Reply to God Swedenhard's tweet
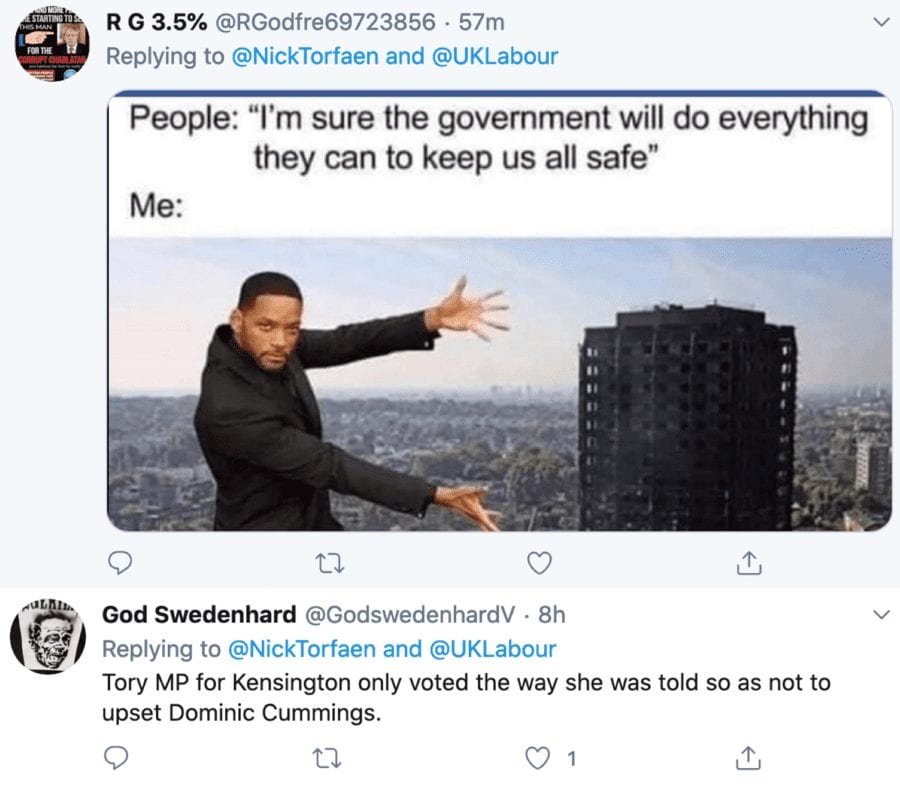900x786 pixels. [x=120, y=759]
